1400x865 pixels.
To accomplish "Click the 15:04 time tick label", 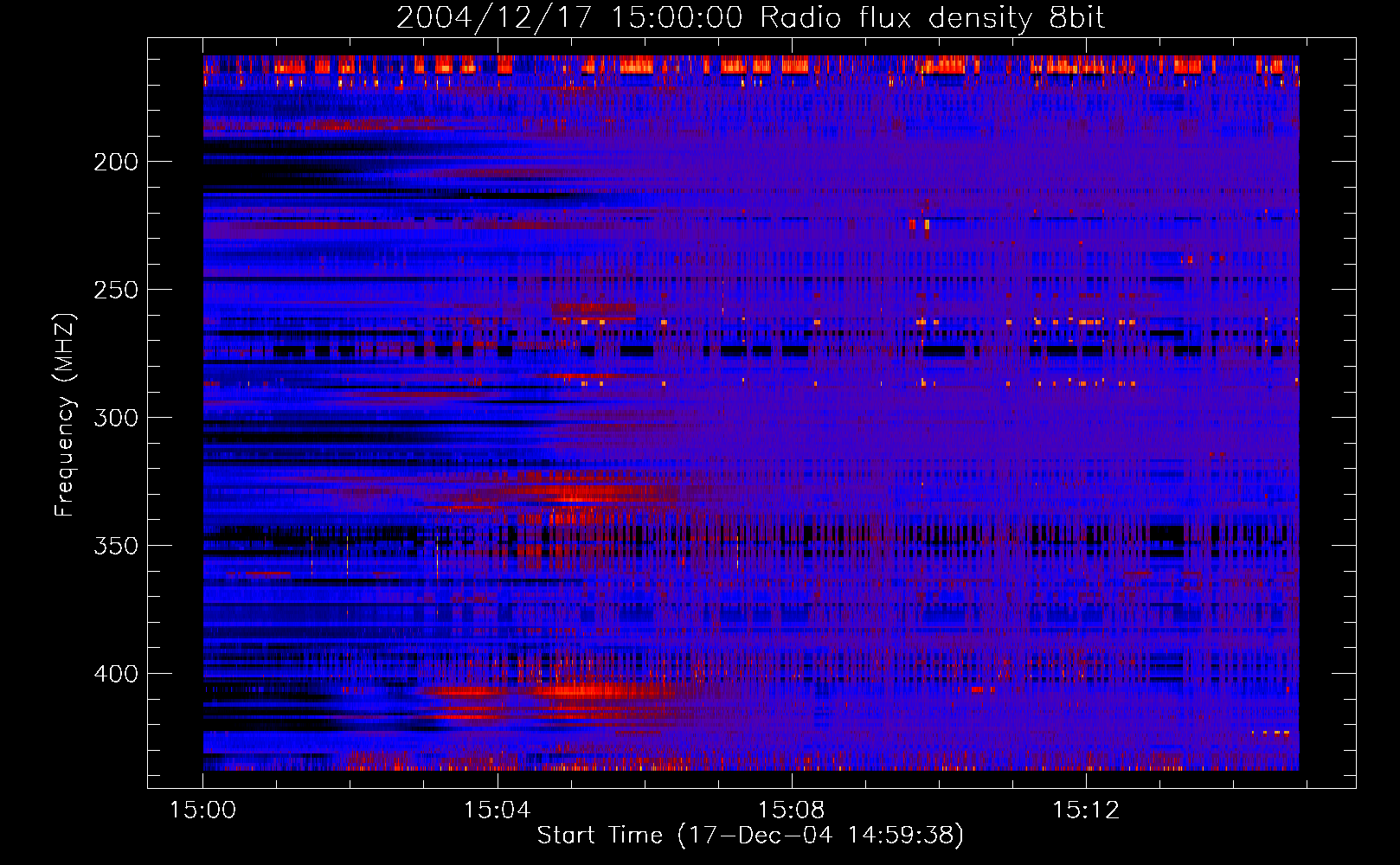I will 498,811.
